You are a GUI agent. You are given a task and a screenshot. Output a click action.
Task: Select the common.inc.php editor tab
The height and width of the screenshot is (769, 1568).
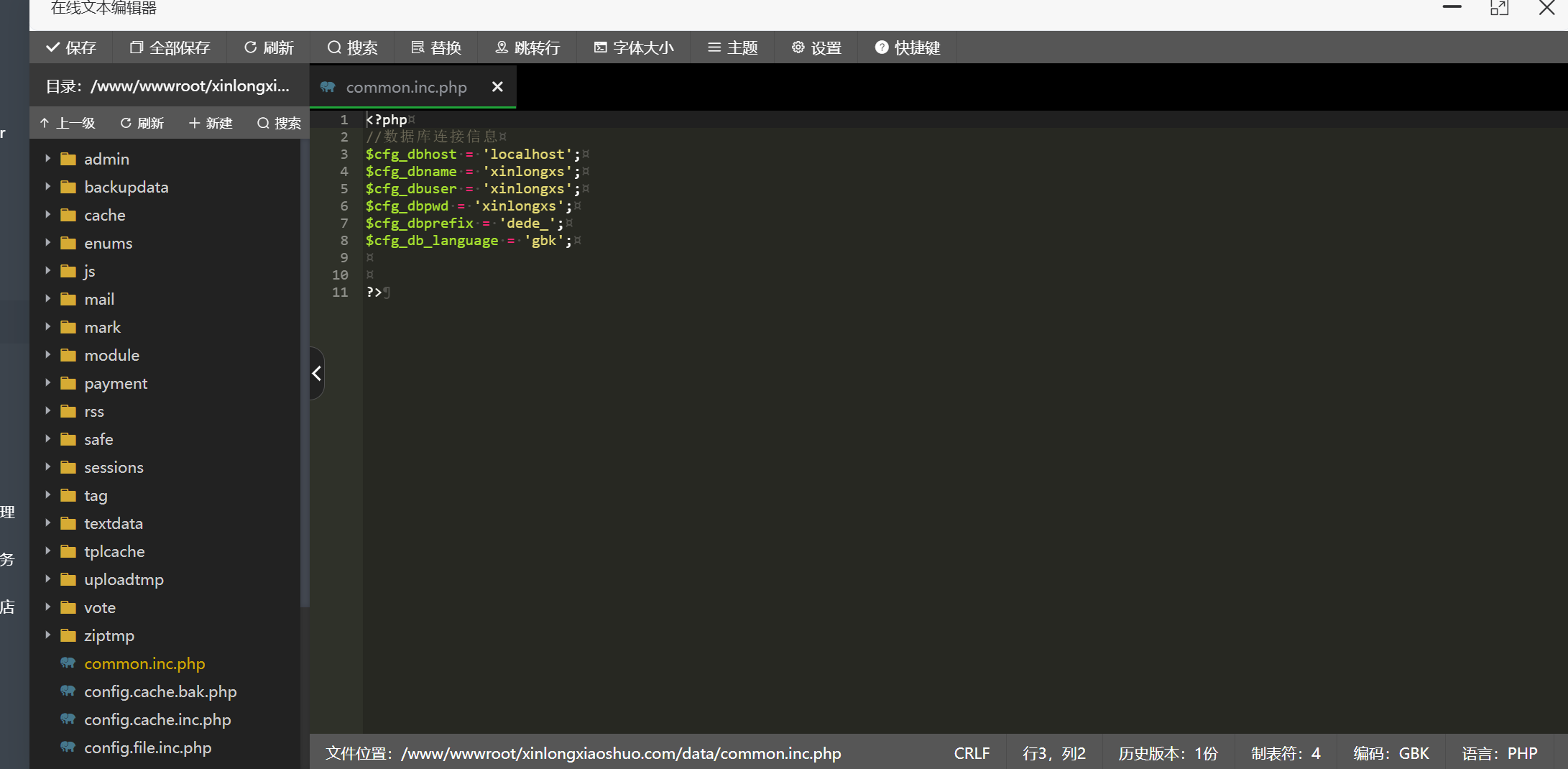(406, 87)
